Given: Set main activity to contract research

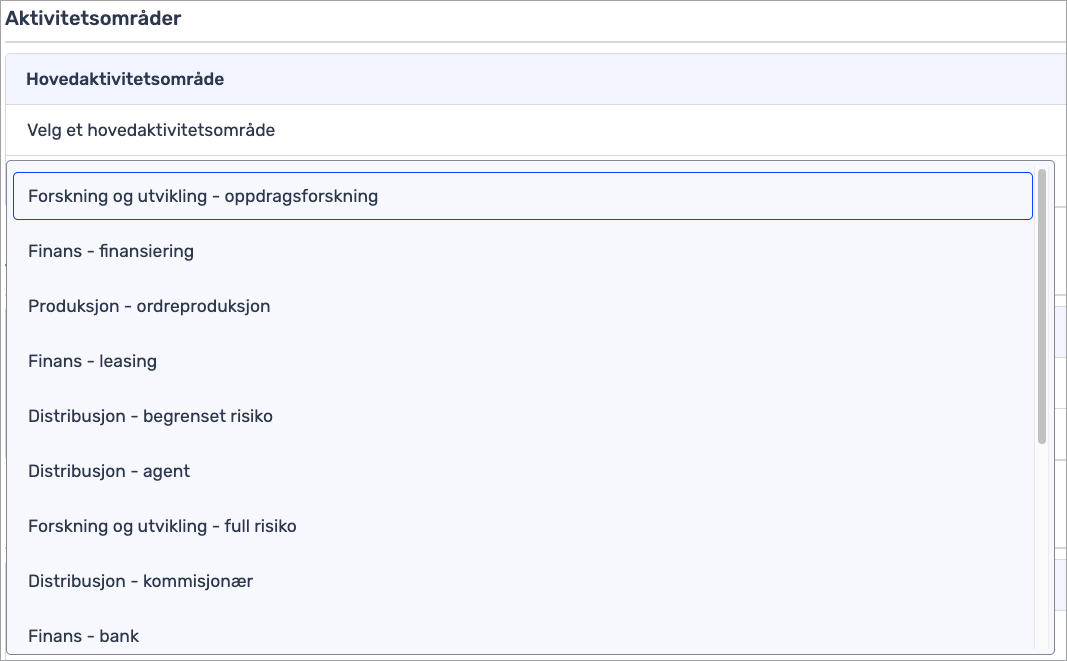Looking at the screenshot, I should click(x=202, y=197).
